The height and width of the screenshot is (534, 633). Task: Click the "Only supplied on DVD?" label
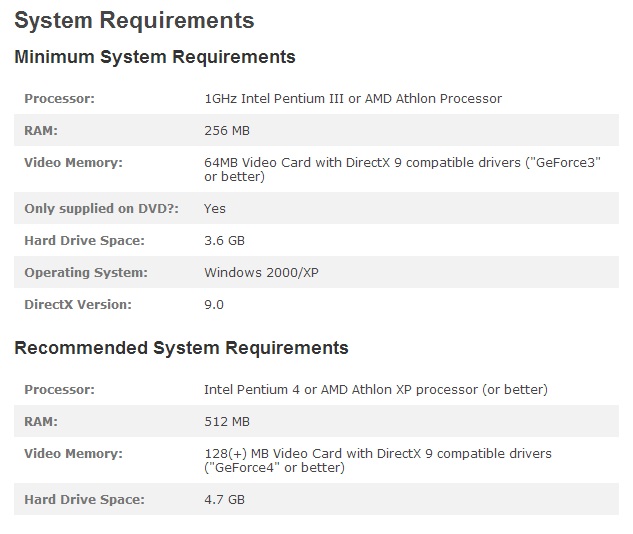(x=87, y=209)
